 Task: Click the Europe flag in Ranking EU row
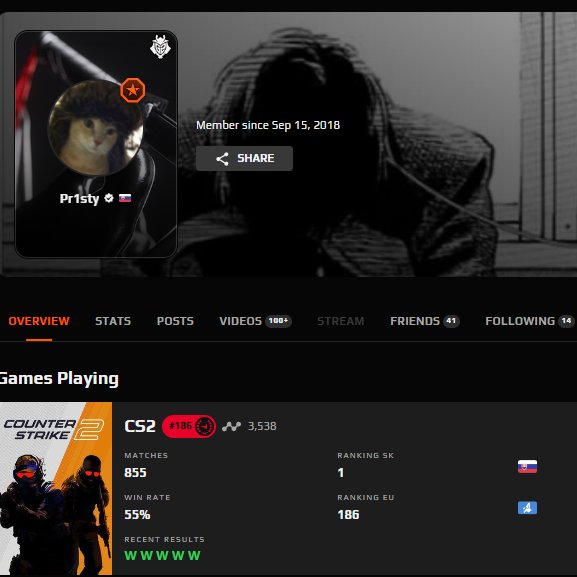[527, 508]
